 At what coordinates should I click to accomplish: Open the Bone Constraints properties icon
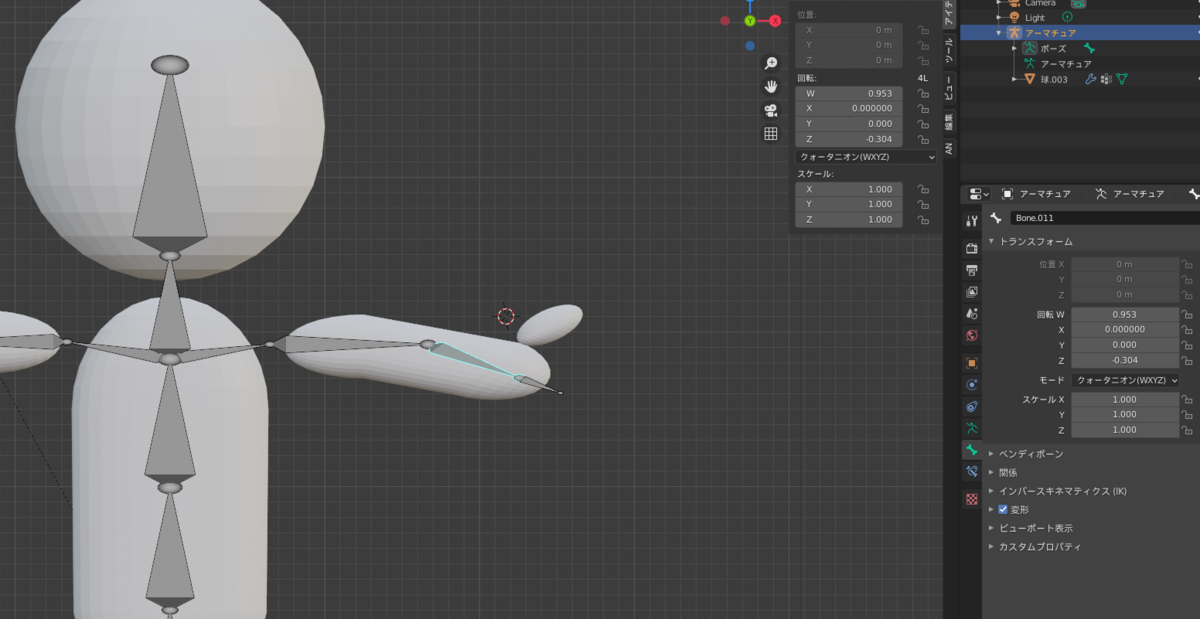point(971,472)
